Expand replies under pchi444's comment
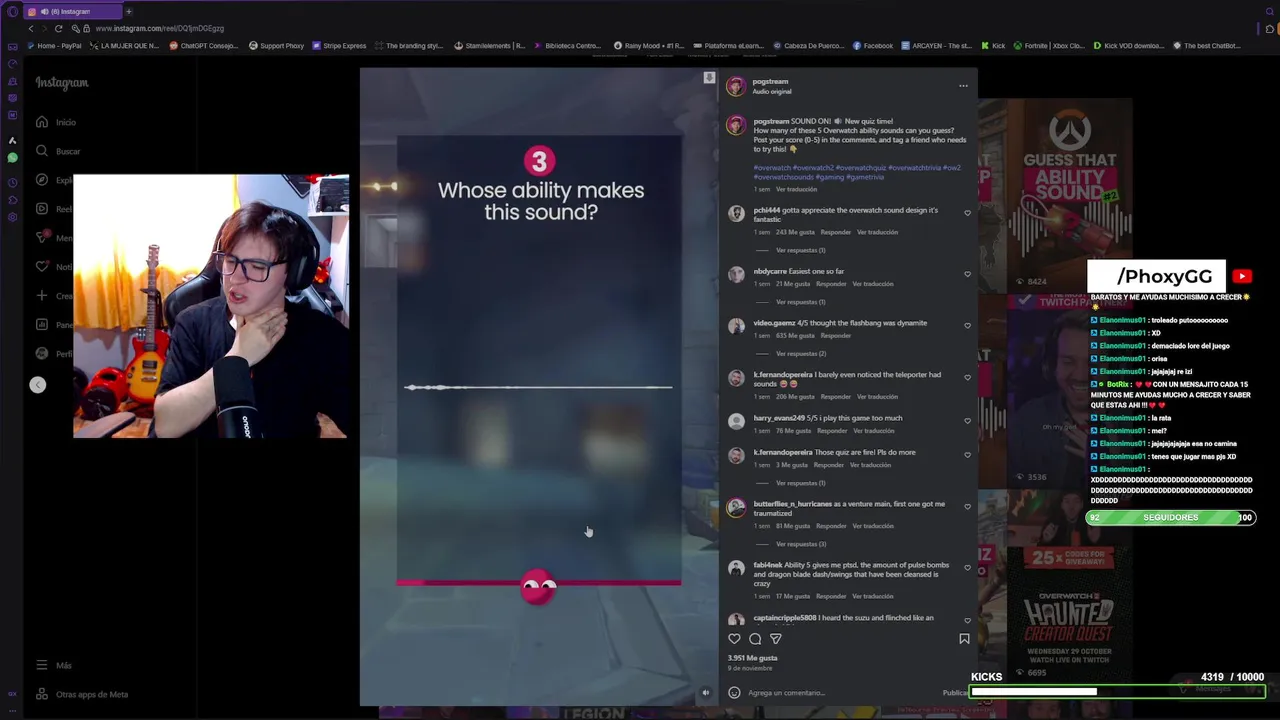1280x720 pixels. pos(800,250)
